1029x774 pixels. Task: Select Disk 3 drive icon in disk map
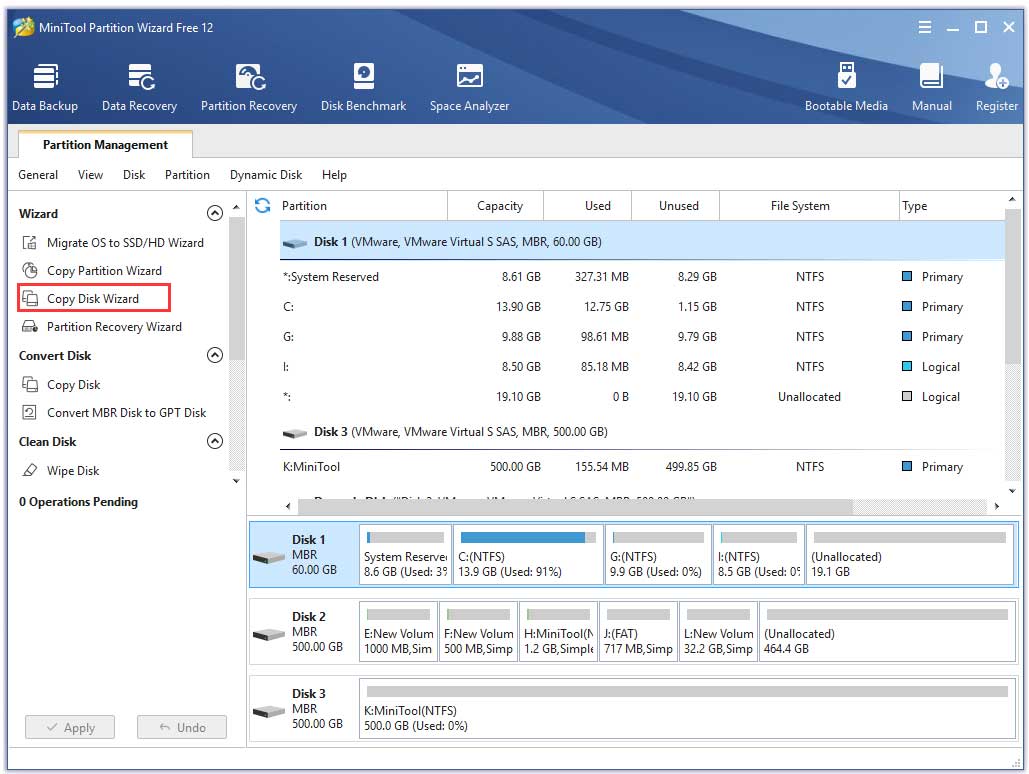click(268, 711)
